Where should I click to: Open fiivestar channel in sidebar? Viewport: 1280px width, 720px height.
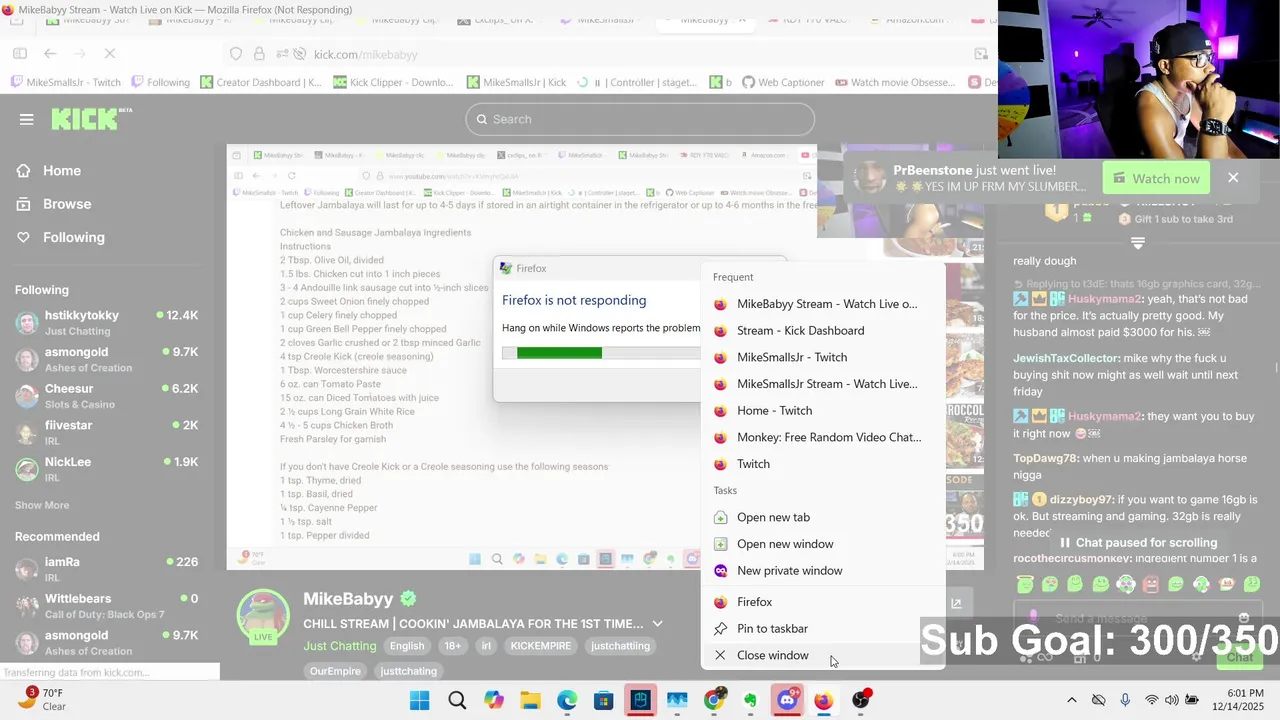tap(106, 432)
